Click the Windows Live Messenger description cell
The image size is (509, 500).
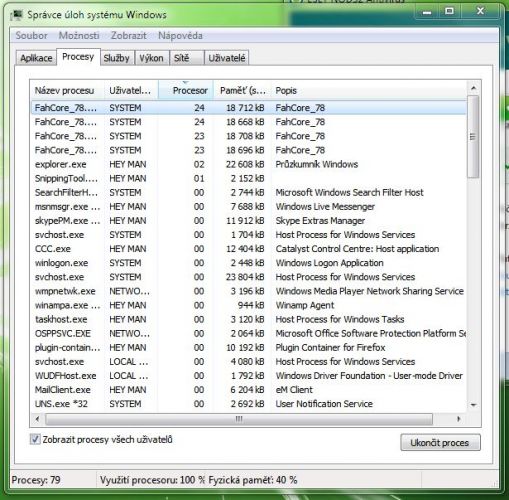(x=325, y=207)
